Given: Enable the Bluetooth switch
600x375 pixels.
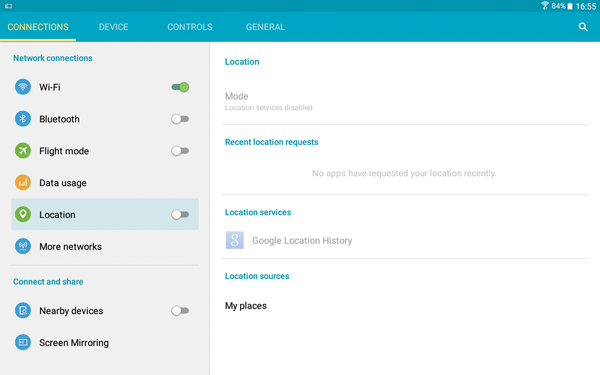Looking at the screenshot, I should (180, 119).
